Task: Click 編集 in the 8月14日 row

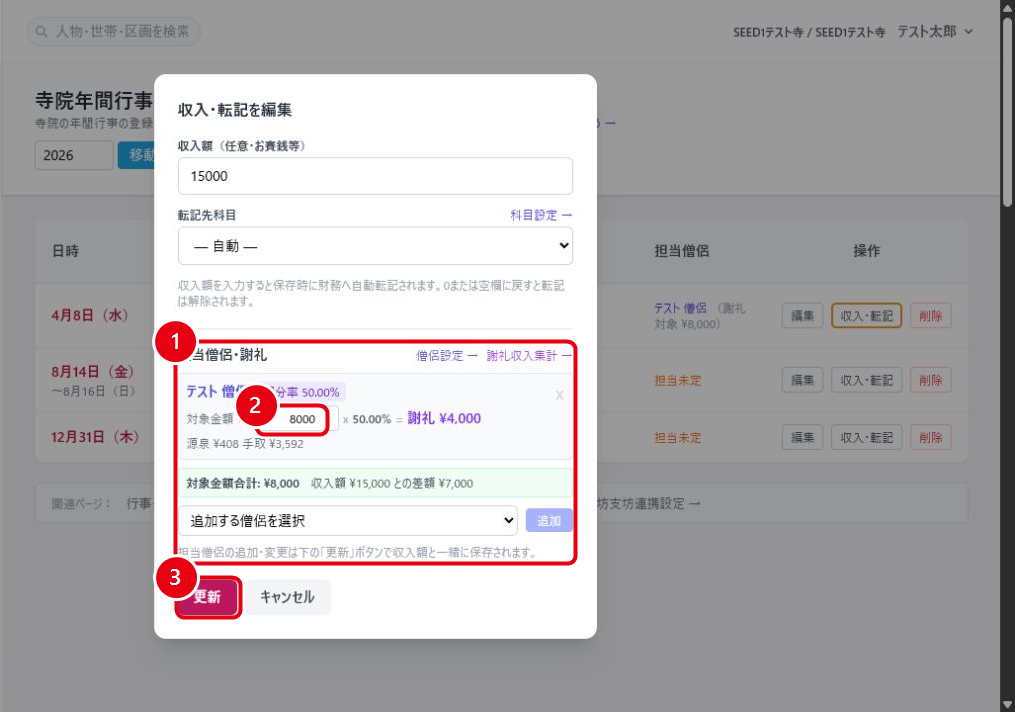Action: pos(802,380)
